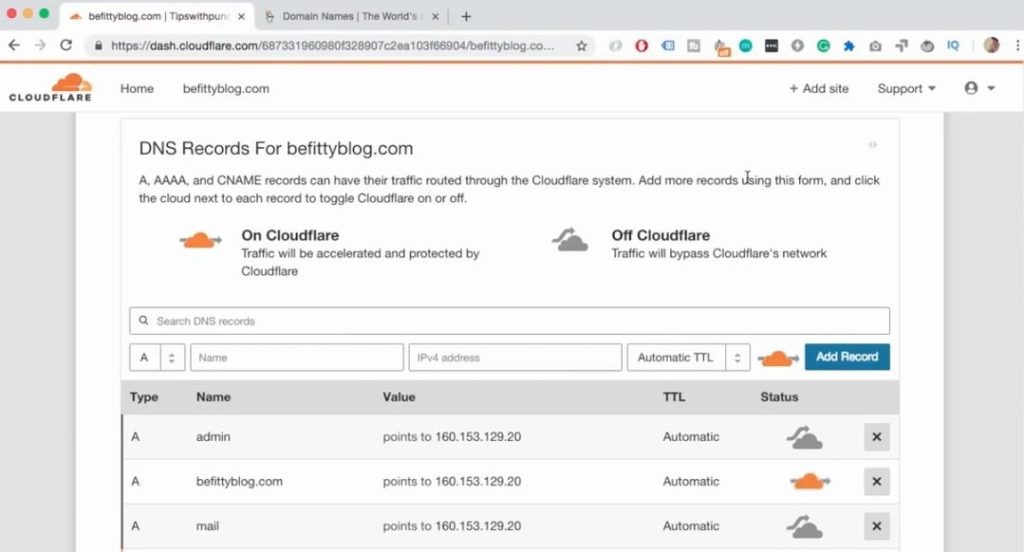Go forward in browser history
Viewport: 1024px width, 552px height.
(40, 45)
